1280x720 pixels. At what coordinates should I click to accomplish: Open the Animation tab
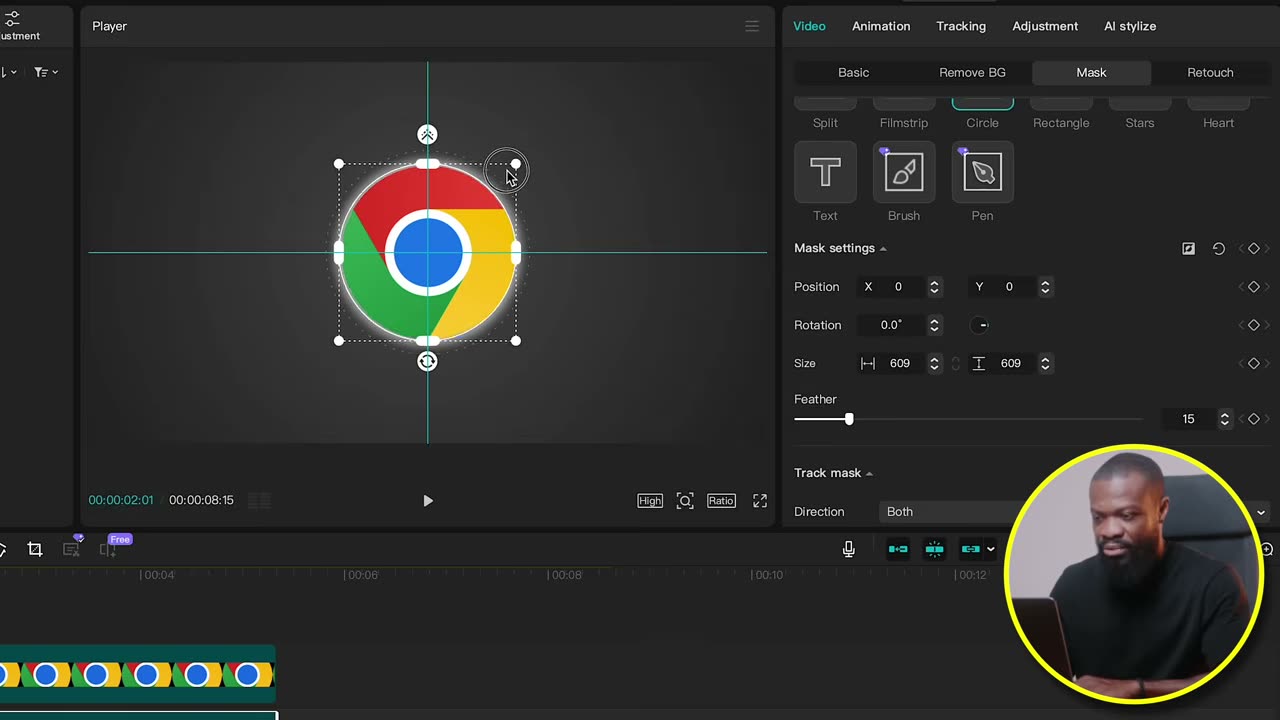tap(881, 26)
